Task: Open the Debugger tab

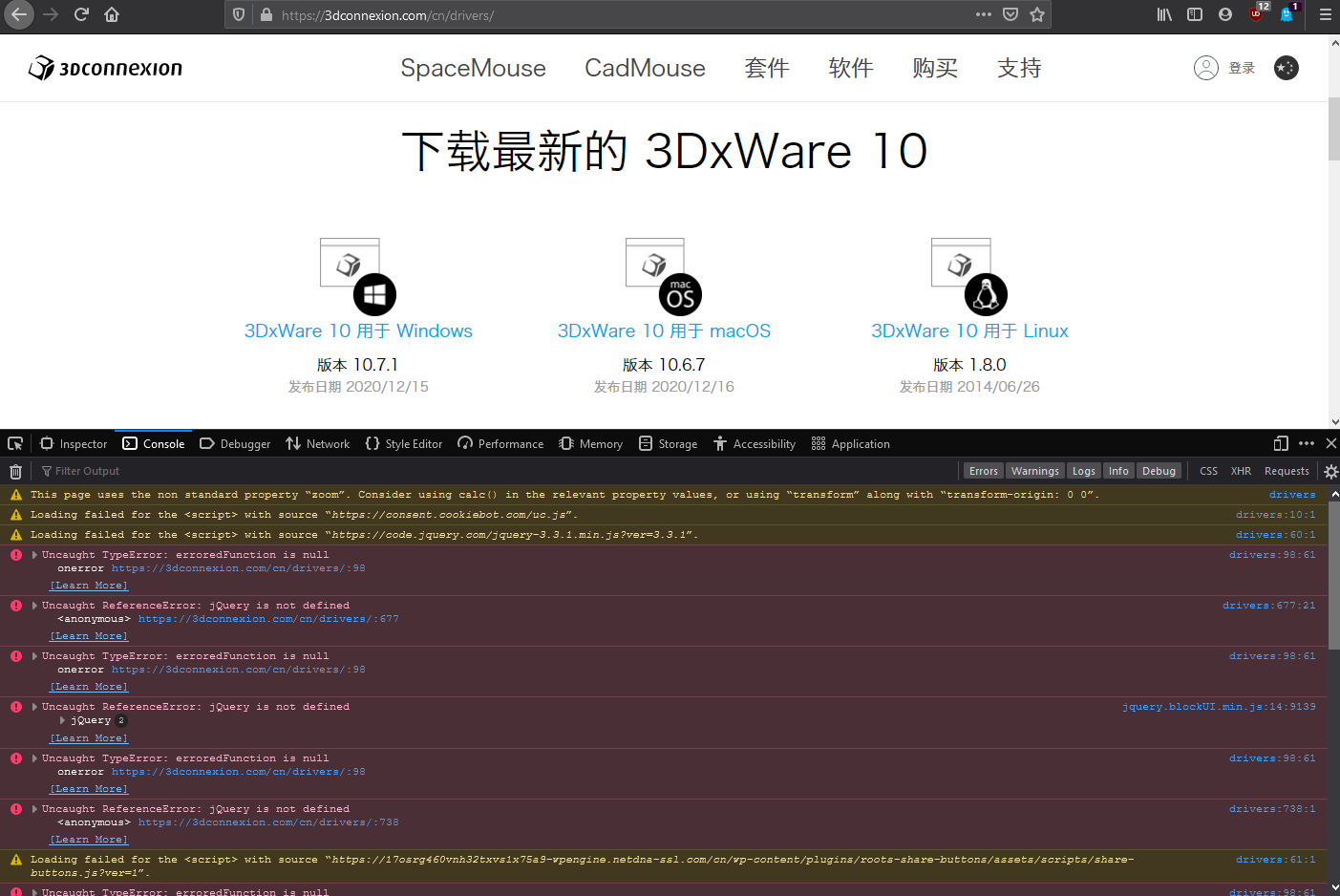Action: pyautogui.click(x=235, y=444)
